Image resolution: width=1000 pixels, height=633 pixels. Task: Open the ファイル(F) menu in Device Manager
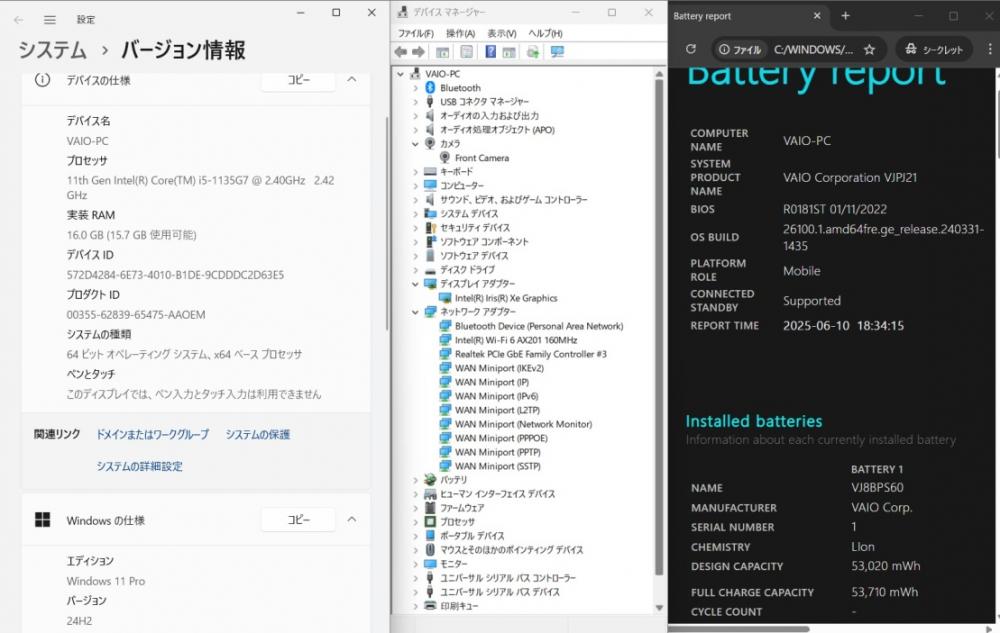415,33
